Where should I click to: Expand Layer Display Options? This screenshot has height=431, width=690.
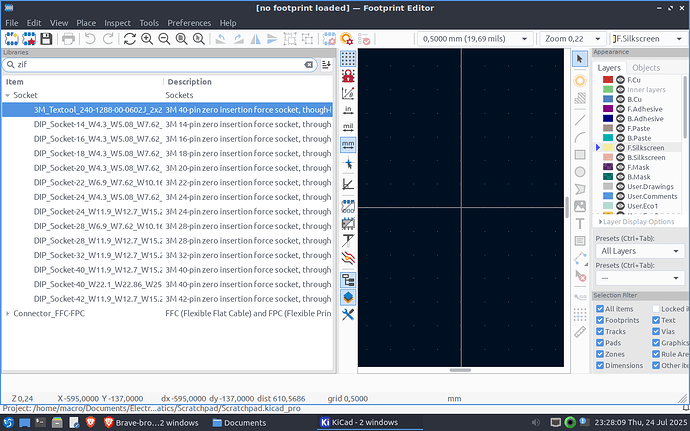pyautogui.click(x=637, y=221)
